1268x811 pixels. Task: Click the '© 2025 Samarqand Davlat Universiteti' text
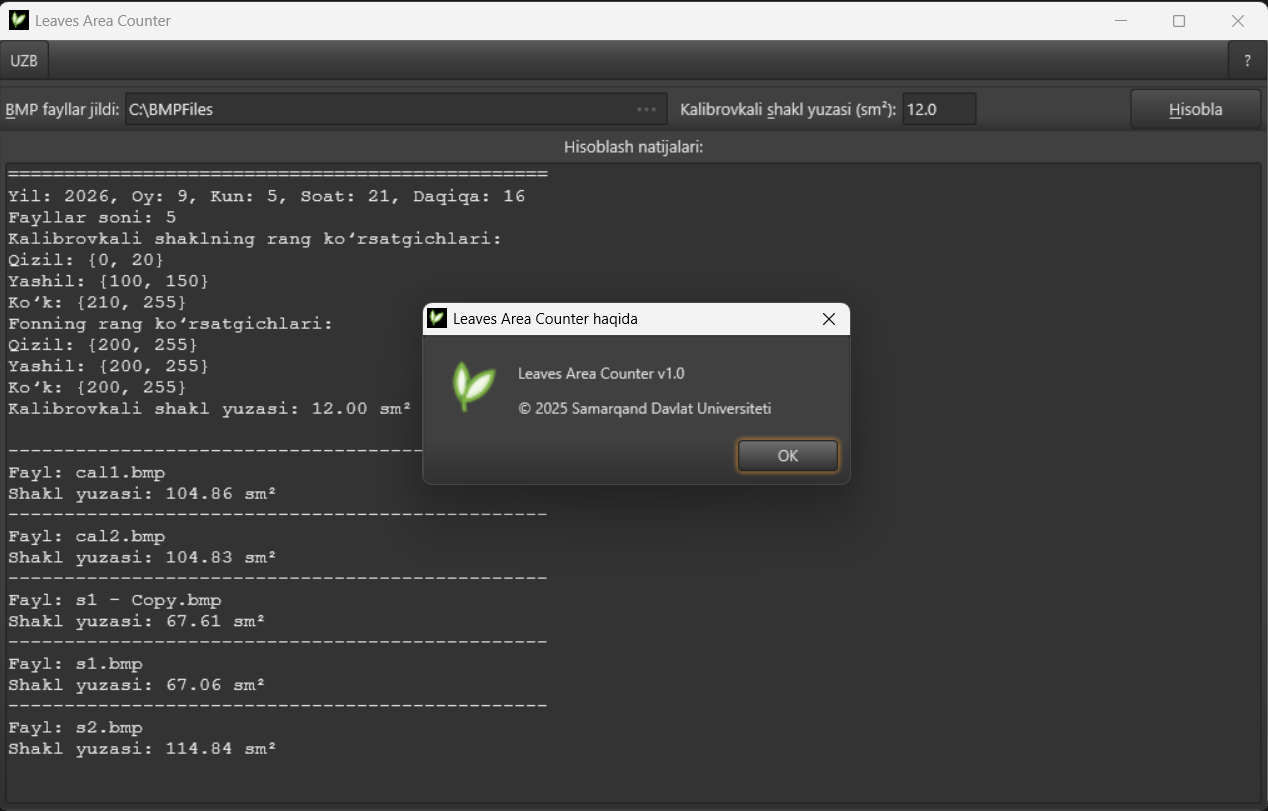pyautogui.click(x=645, y=408)
